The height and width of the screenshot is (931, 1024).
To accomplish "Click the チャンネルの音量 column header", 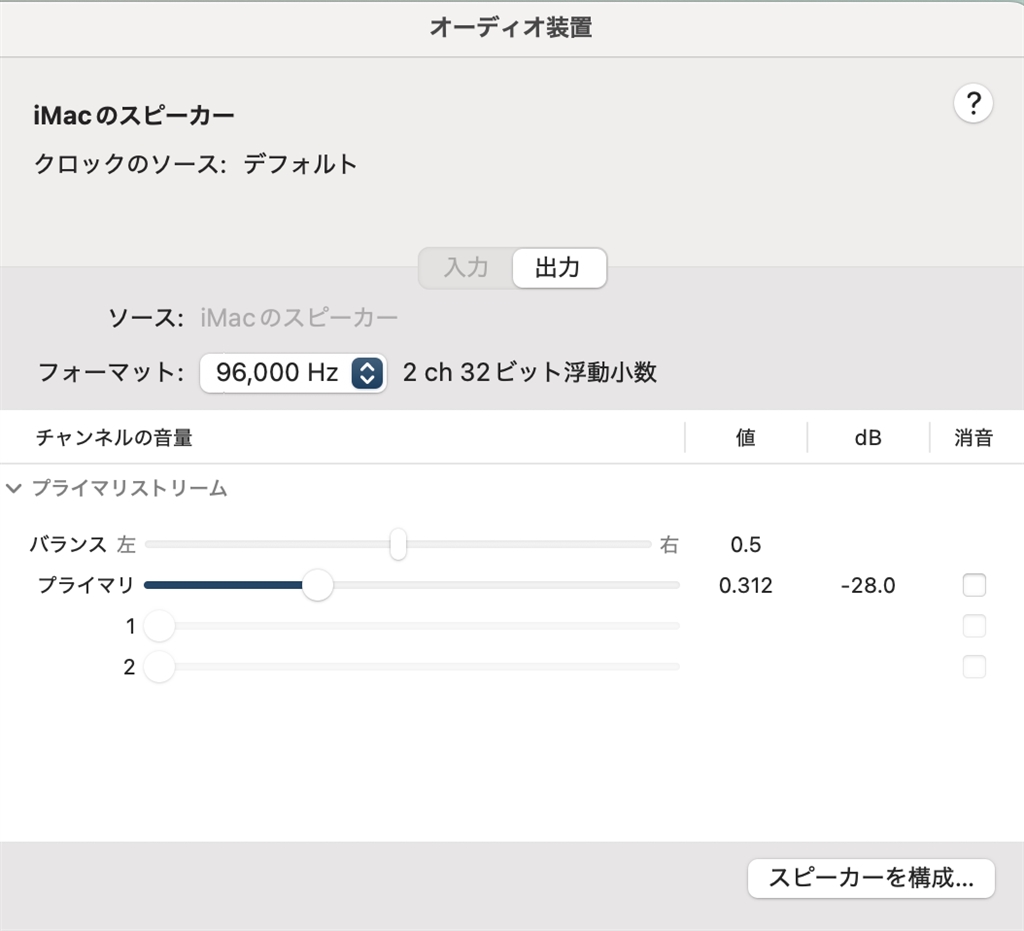I will (114, 438).
